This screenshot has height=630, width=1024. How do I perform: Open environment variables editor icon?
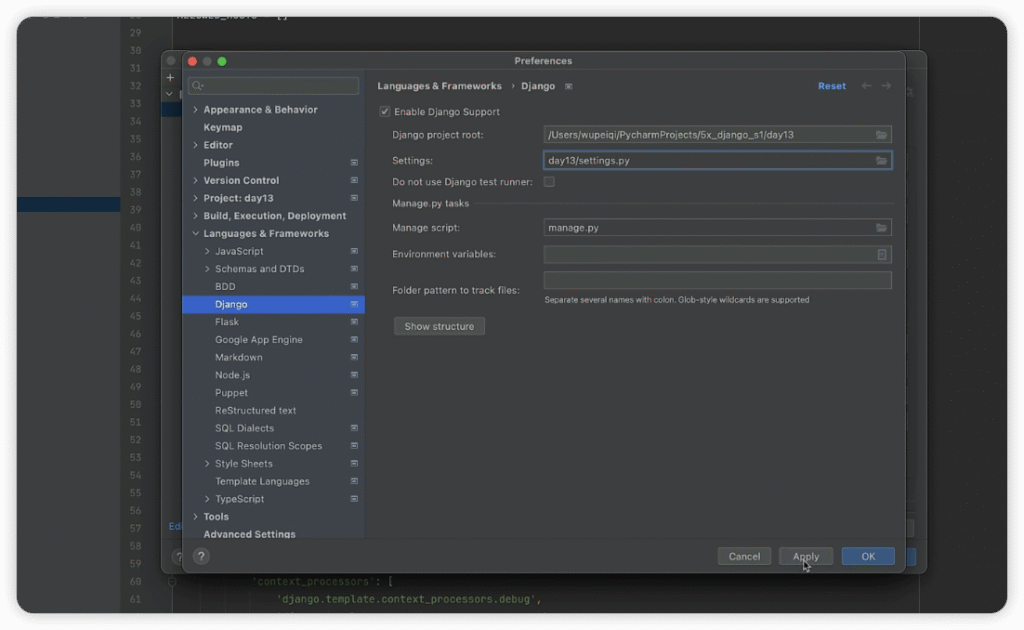pos(881,255)
